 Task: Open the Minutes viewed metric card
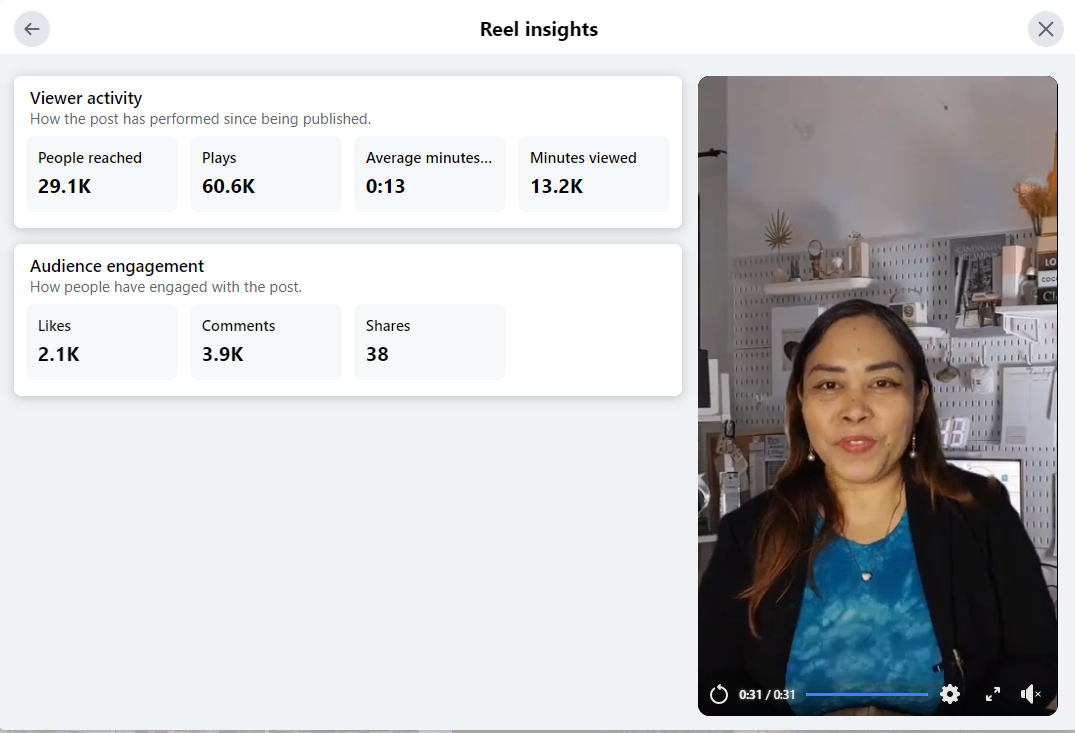point(594,173)
